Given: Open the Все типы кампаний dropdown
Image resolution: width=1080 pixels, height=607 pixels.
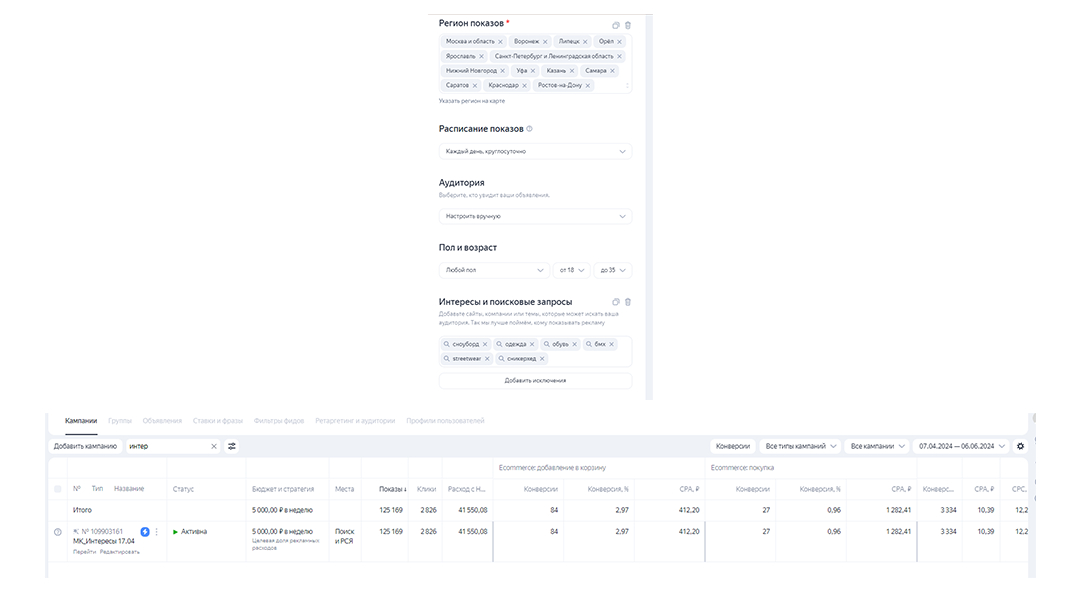Looking at the screenshot, I should [800, 446].
